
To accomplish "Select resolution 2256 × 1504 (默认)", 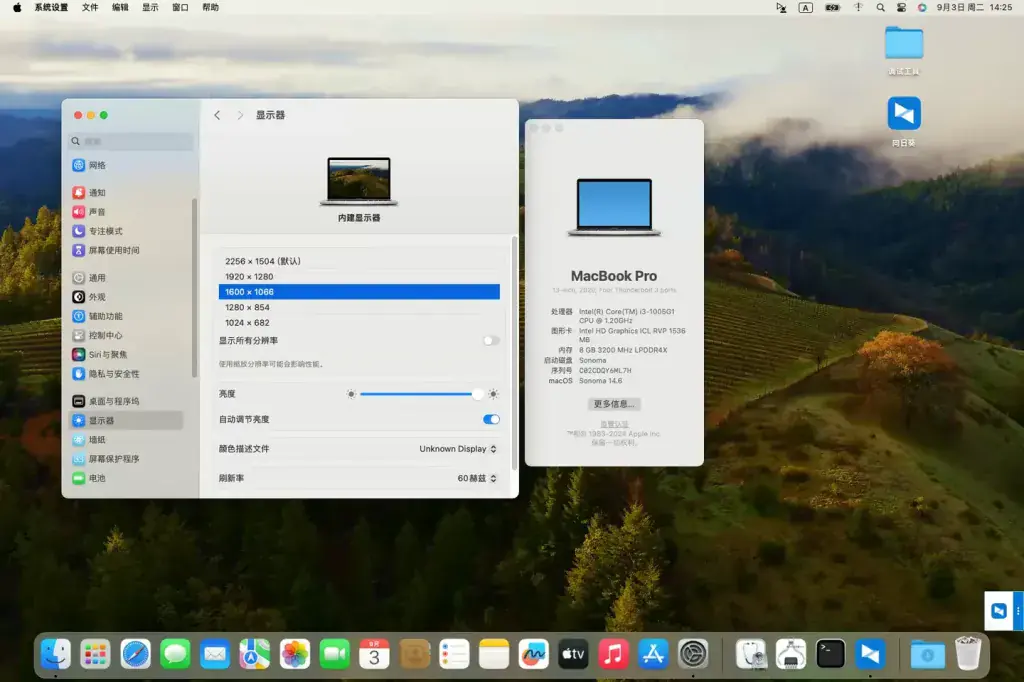I will pyautogui.click(x=359, y=261).
